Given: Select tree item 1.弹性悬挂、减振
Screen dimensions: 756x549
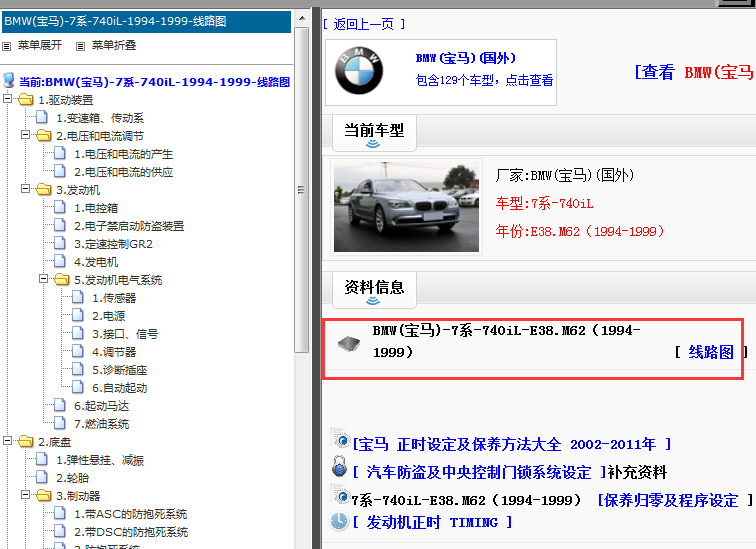Looking at the screenshot, I should 100,460.
